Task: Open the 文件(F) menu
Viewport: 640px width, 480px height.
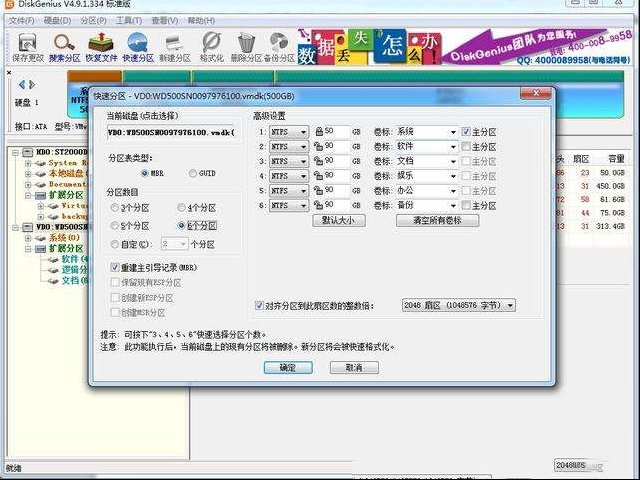Action: click(22, 20)
